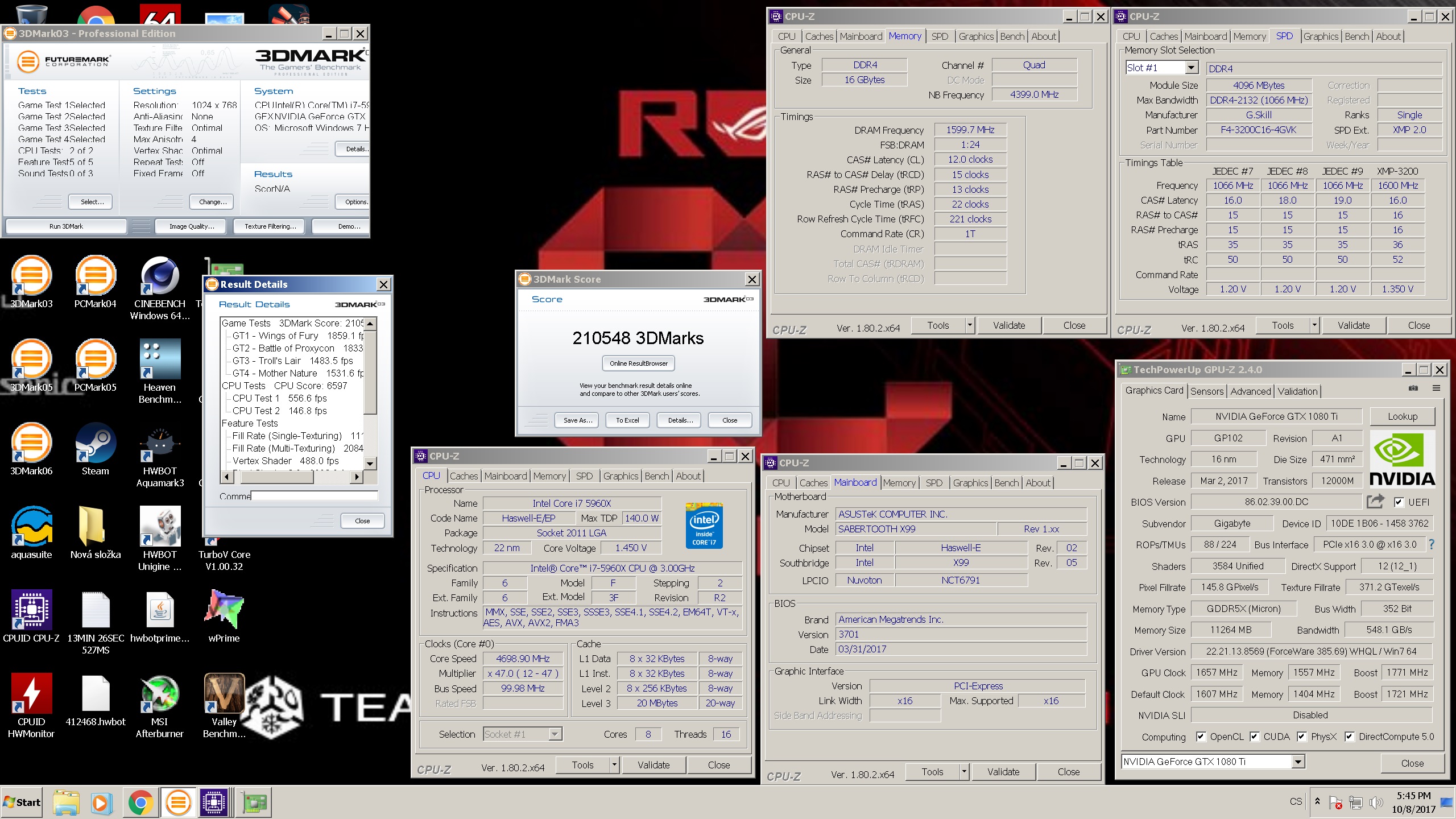Screen dimensions: 1456x819
Task: Click the GPU-Z BIOS export share icon
Action: point(1375,502)
